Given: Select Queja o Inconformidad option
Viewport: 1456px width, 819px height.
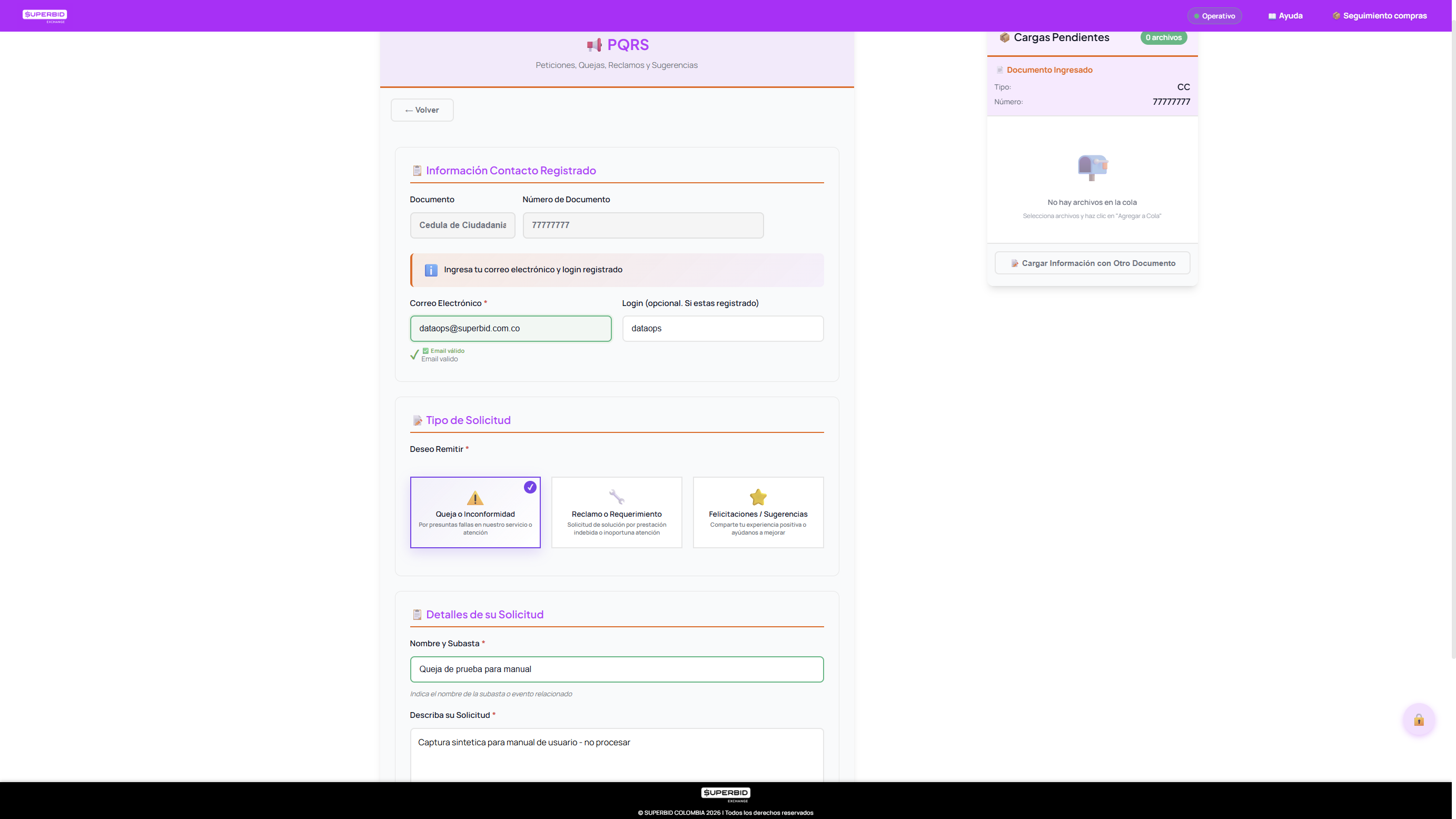Looking at the screenshot, I should pyautogui.click(x=475, y=514).
